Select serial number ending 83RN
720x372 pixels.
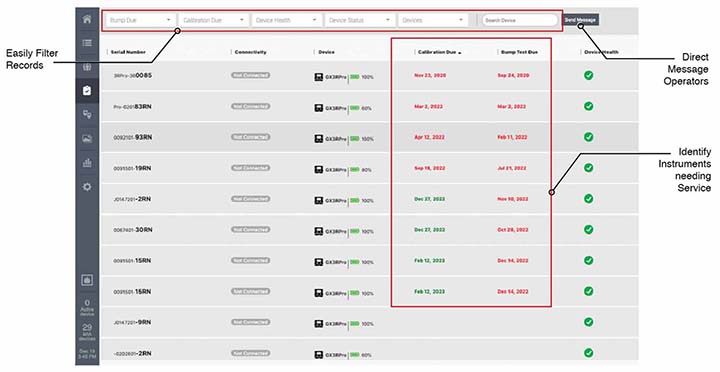pyautogui.click(x=133, y=107)
